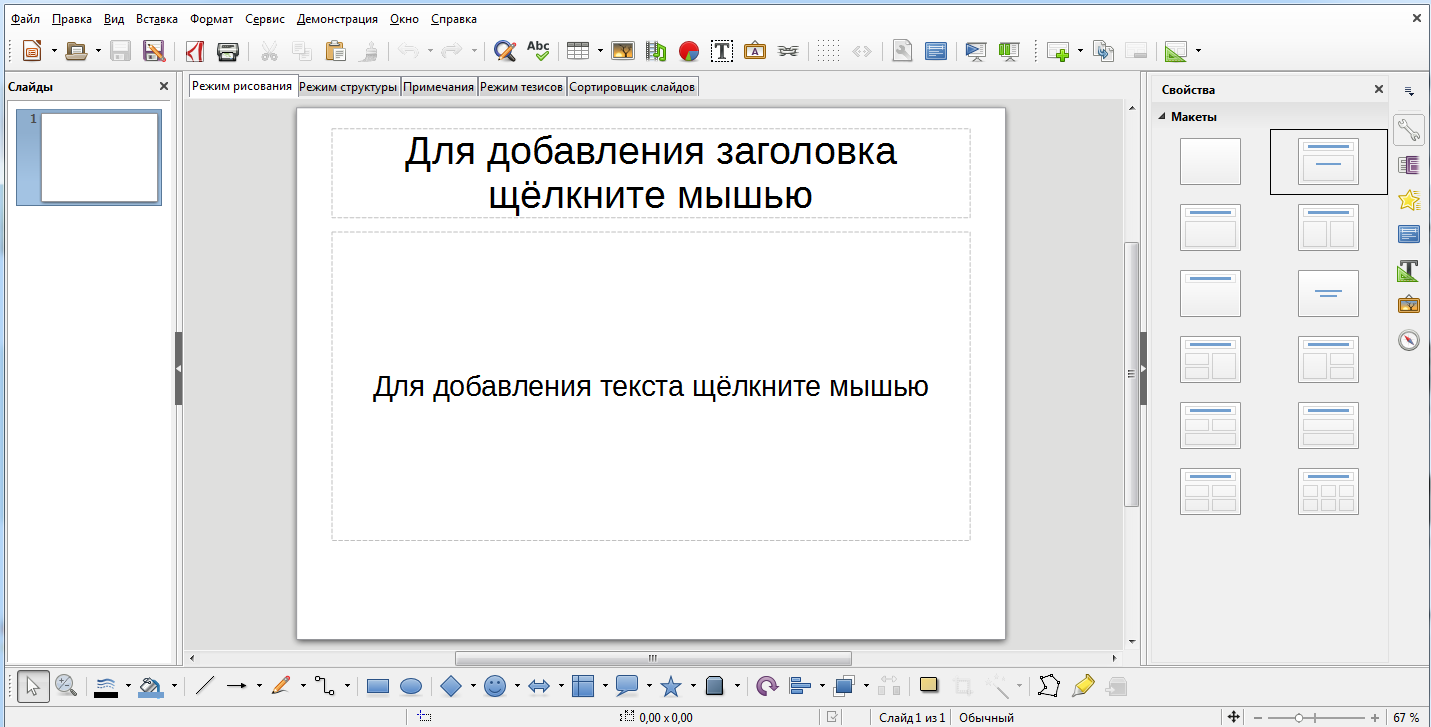Insert a chart icon
Image resolution: width=1431 pixels, height=727 pixels.
click(689, 51)
